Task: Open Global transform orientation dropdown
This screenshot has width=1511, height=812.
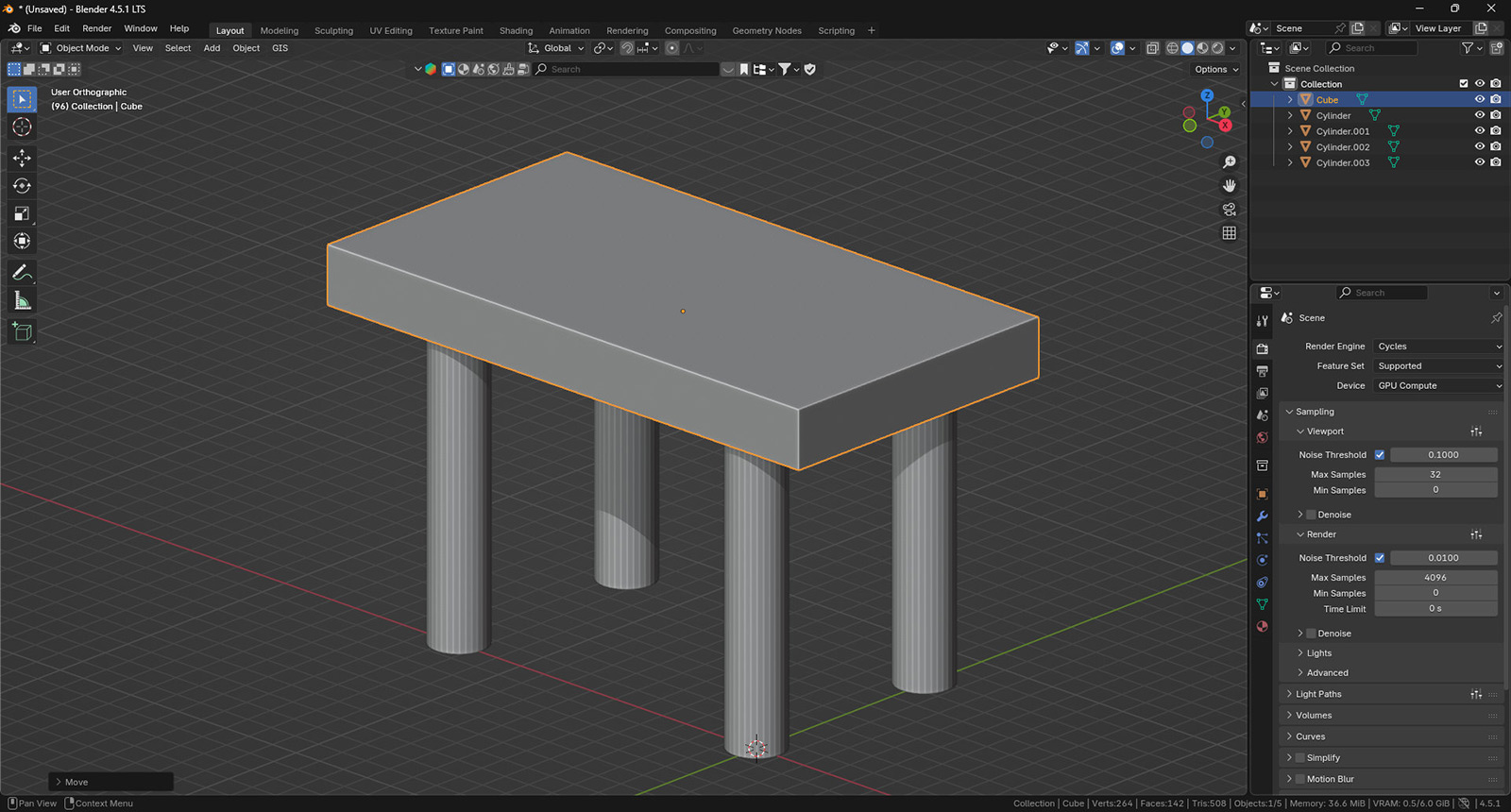Action: point(556,48)
